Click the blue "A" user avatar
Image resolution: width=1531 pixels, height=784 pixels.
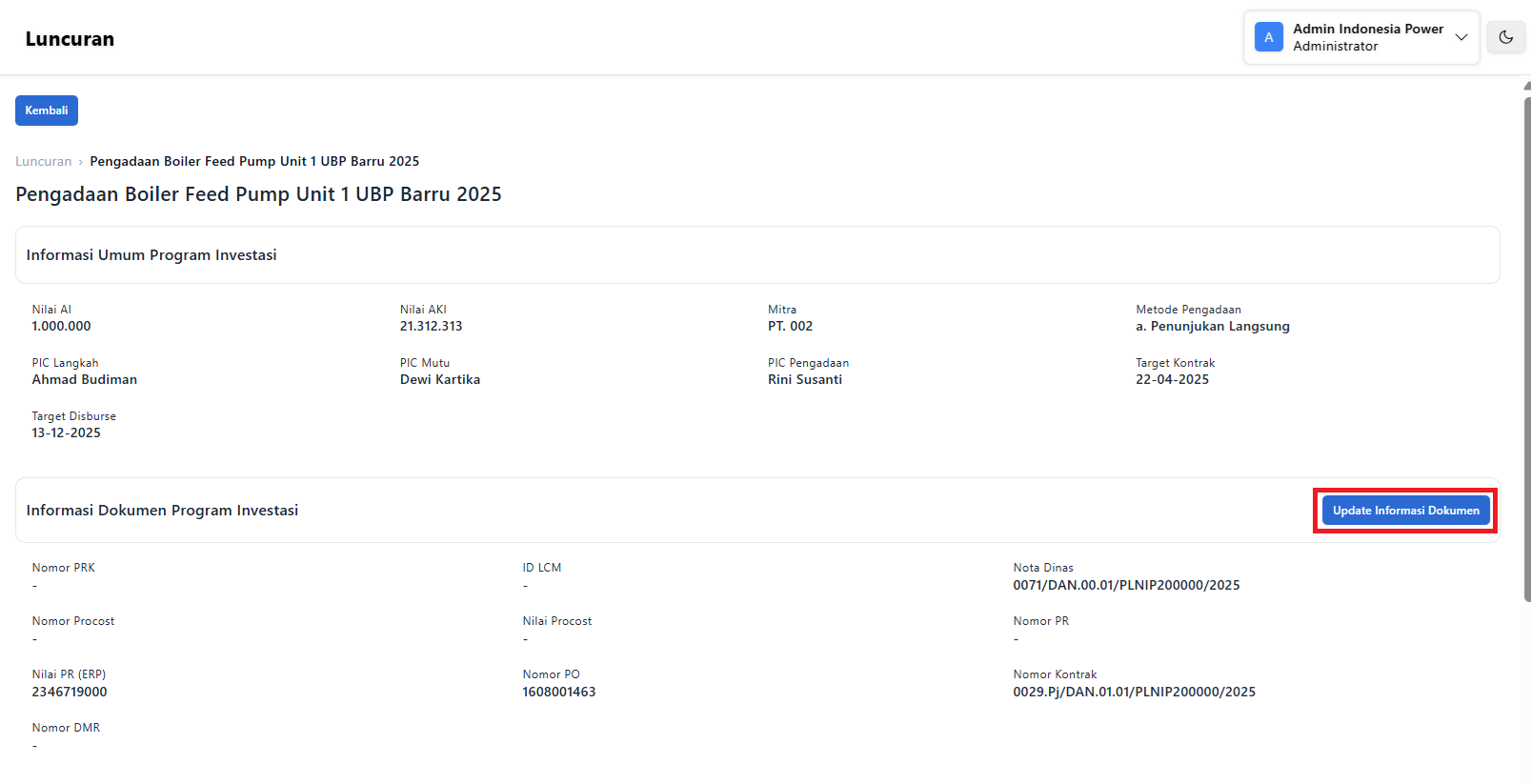tap(1268, 37)
